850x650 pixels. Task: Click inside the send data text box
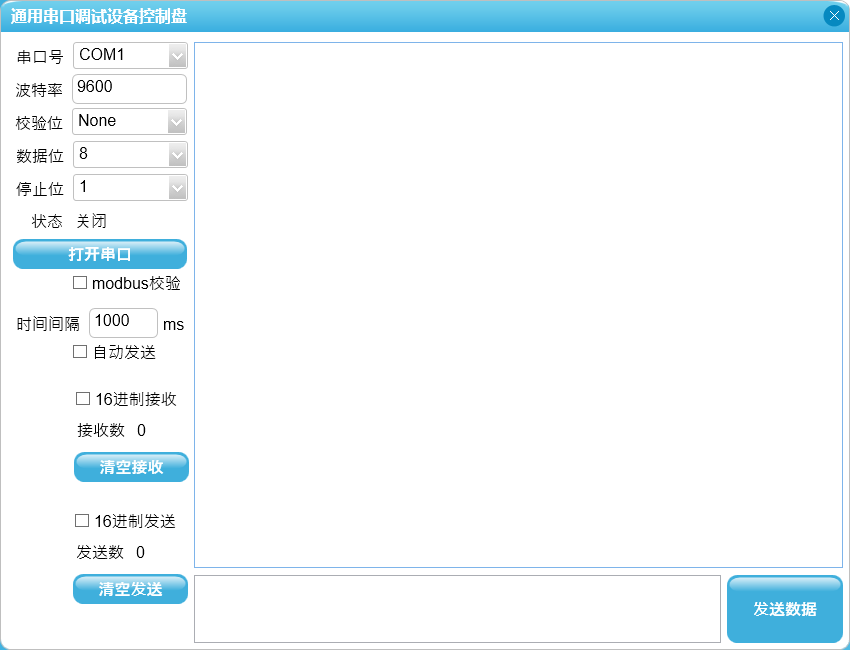tap(457, 608)
